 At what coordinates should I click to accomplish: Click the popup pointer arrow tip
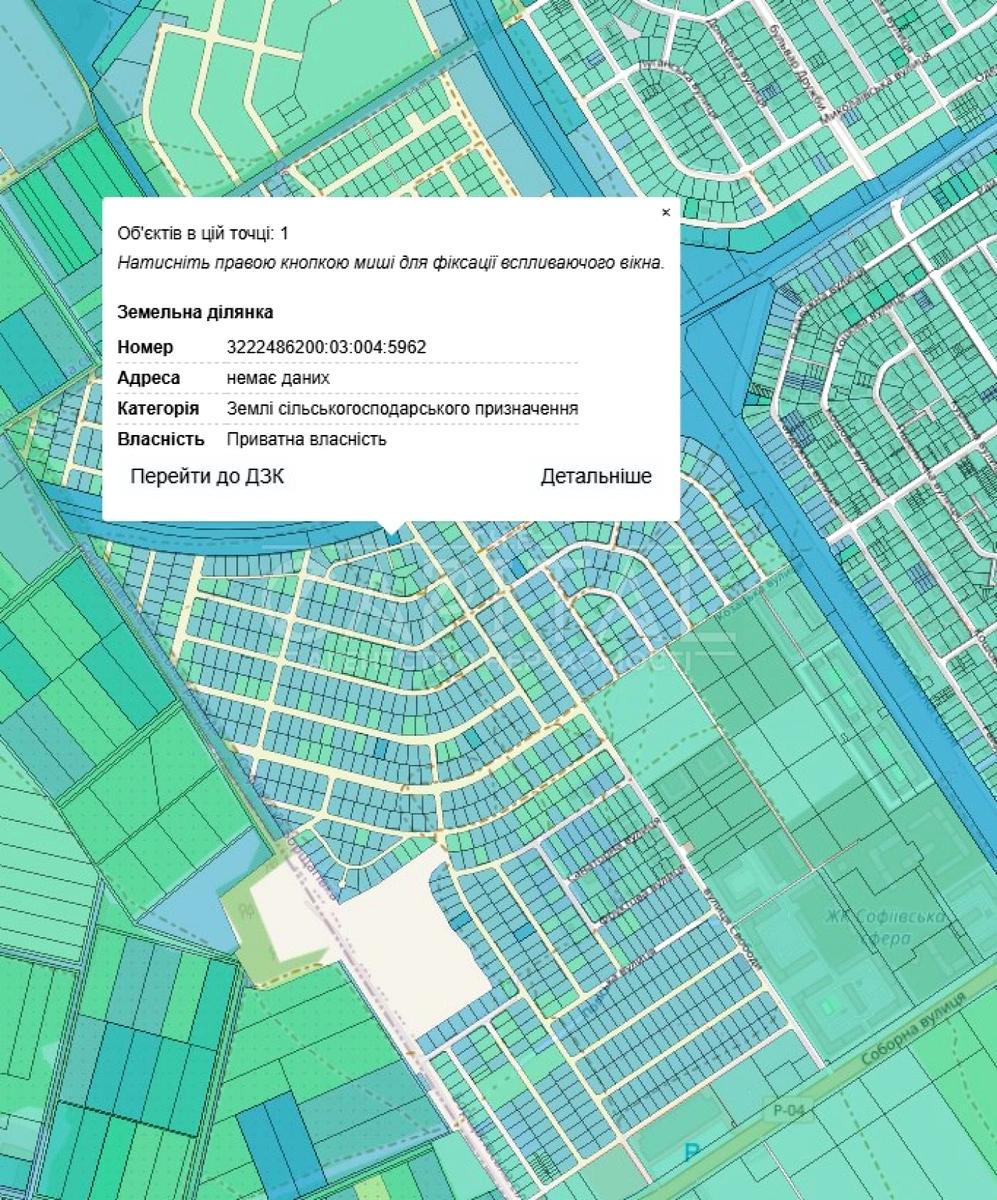point(393,532)
